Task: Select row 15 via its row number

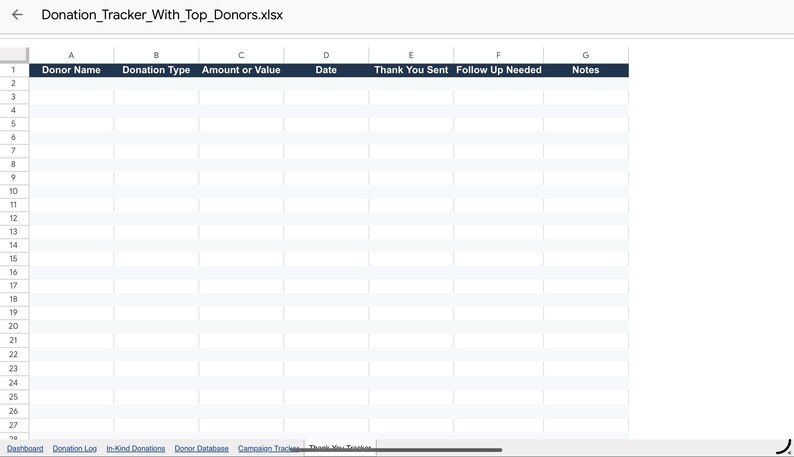Action: pos(14,258)
